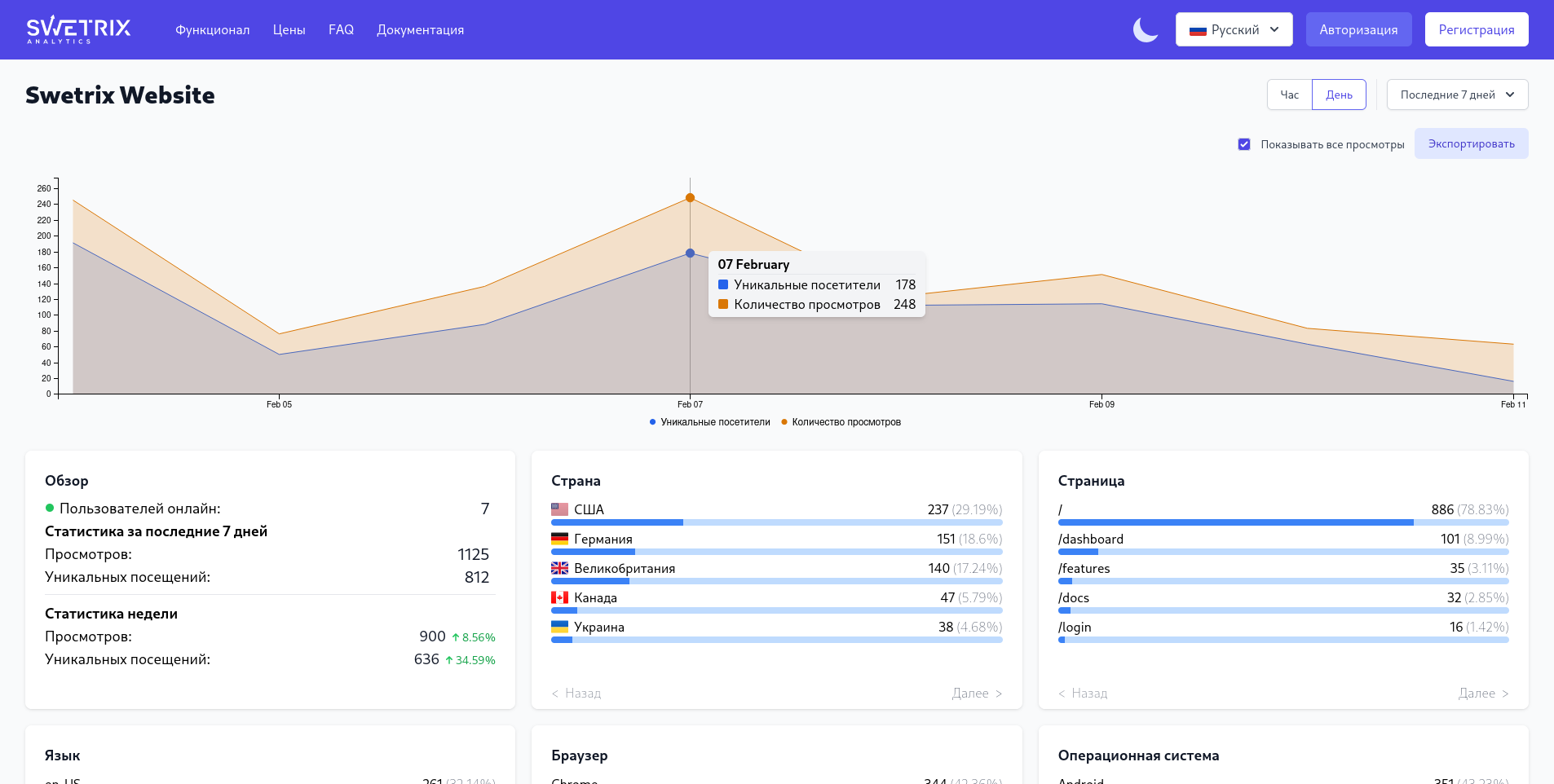Toggle 'Количество просмотров' legend series

[x=841, y=422]
